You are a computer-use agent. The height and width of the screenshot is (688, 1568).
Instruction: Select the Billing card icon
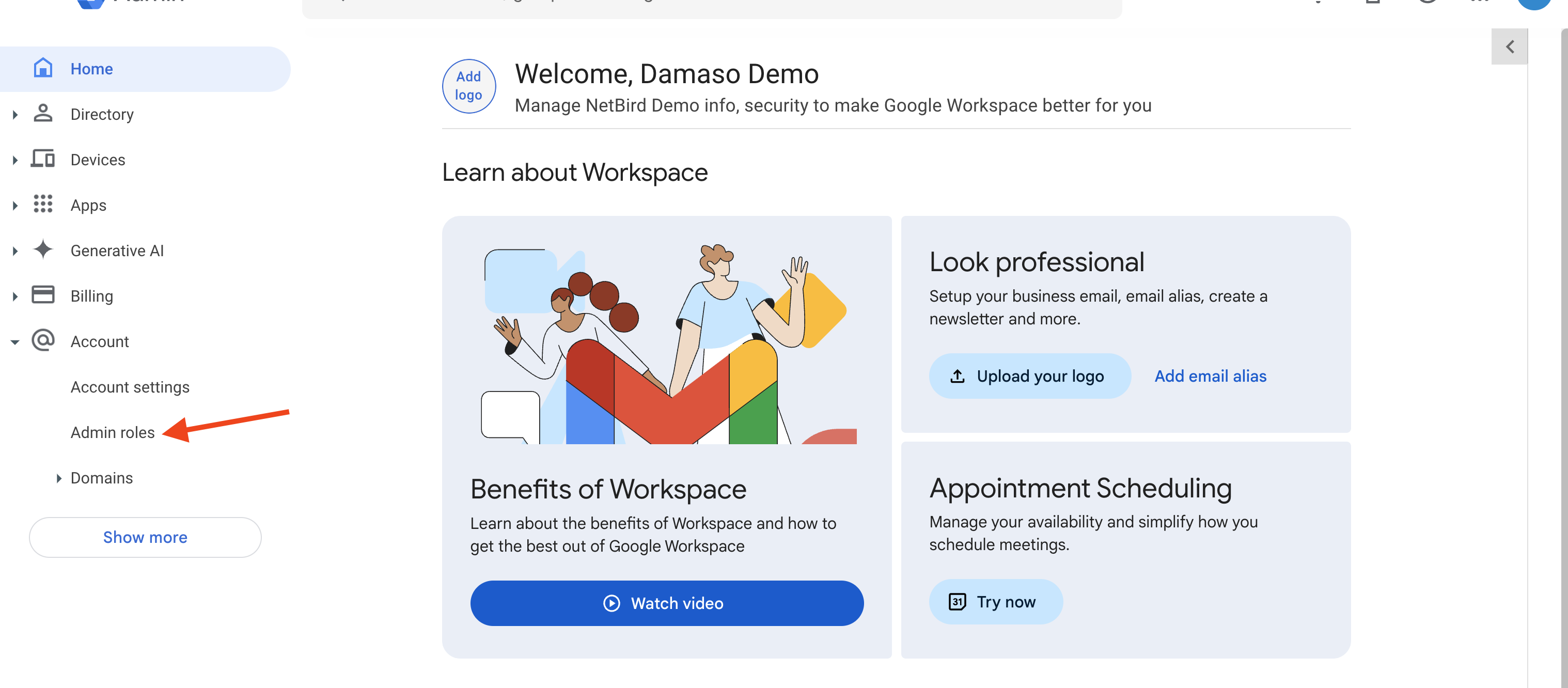point(42,295)
